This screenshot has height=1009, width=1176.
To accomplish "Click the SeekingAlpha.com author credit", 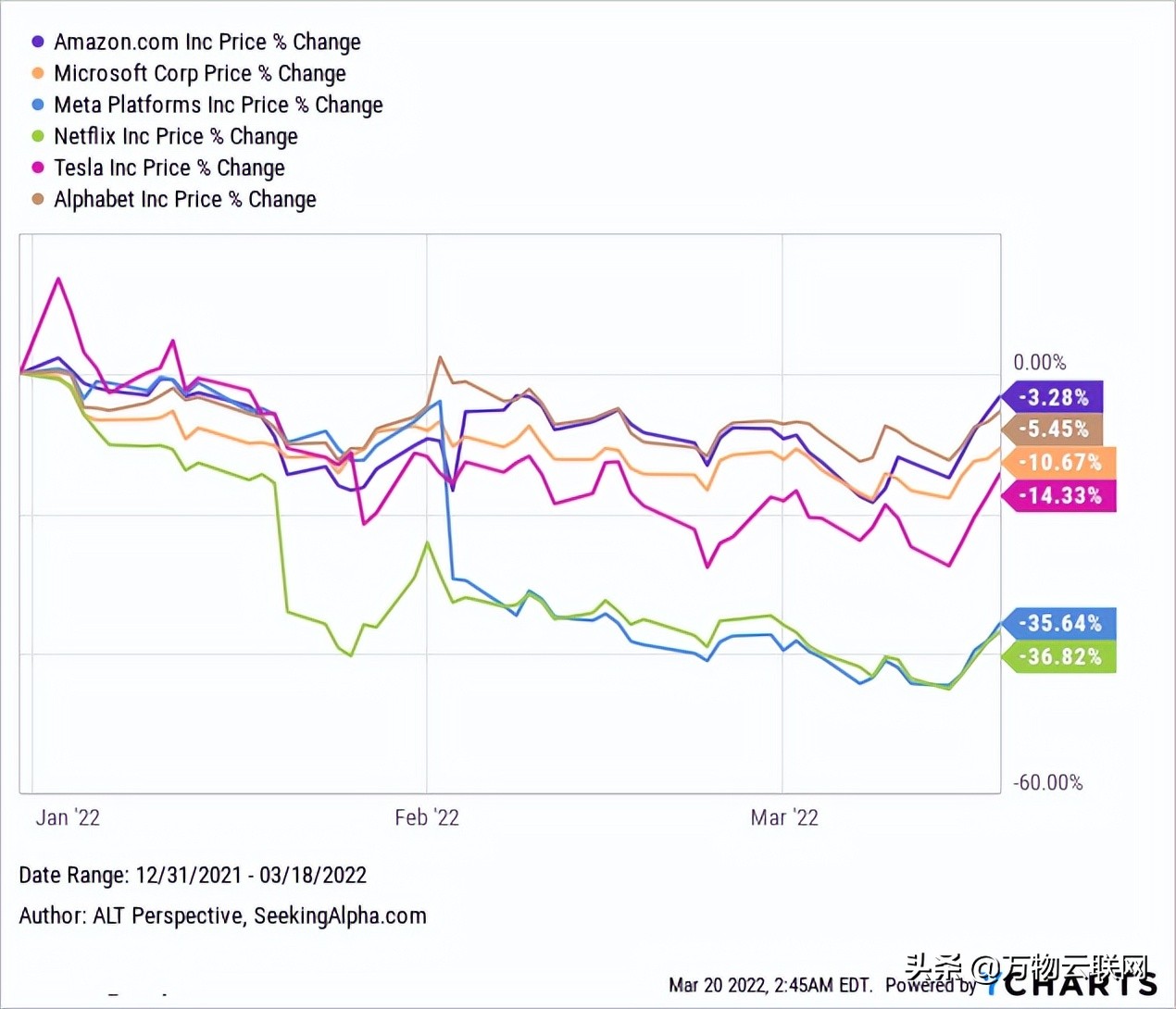I will pos(340,916).
